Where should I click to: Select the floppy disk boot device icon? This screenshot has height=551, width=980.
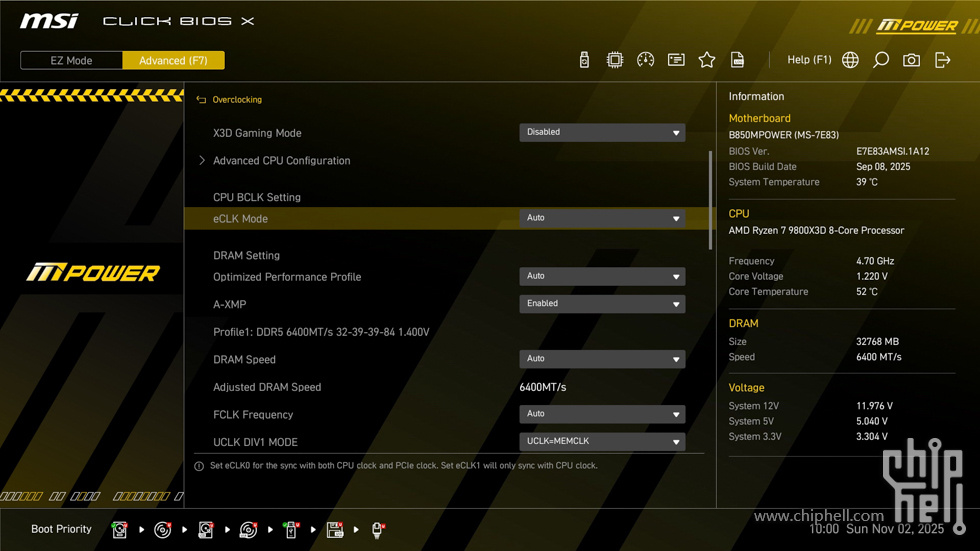[x=335, y=530]
